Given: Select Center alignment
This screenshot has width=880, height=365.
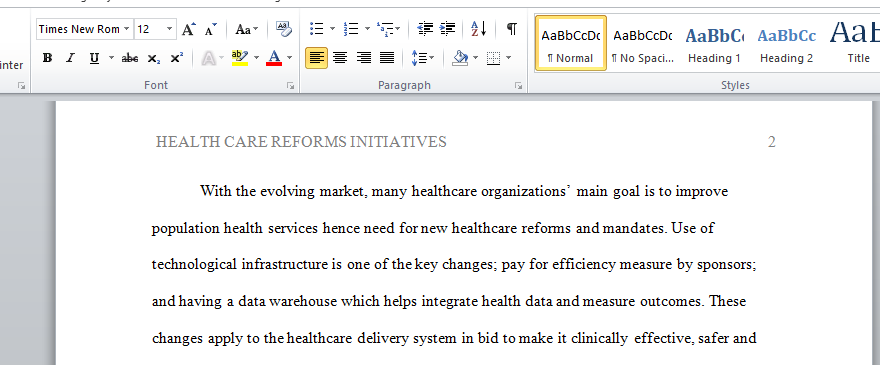Looking at the screenshot, I should coord(340,58).
